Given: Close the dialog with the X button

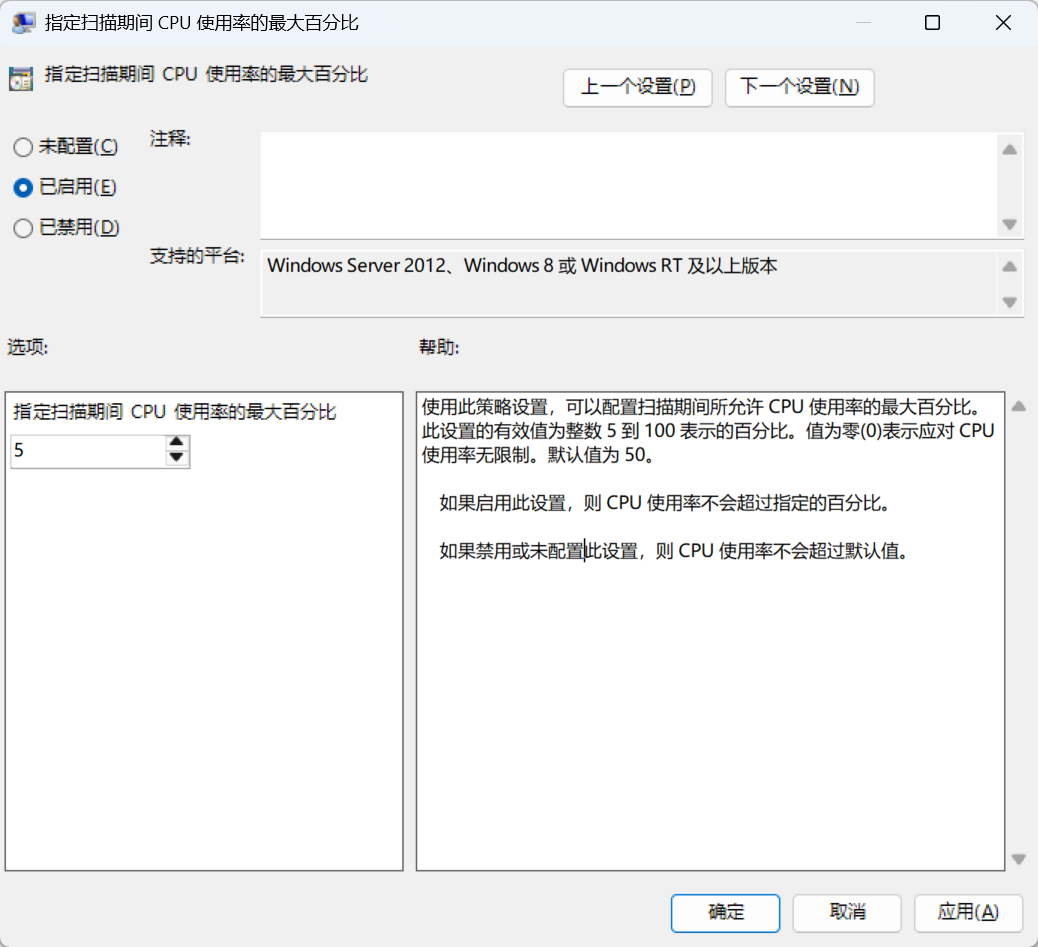Looking at the screenshot, I should pos(1003,23).
